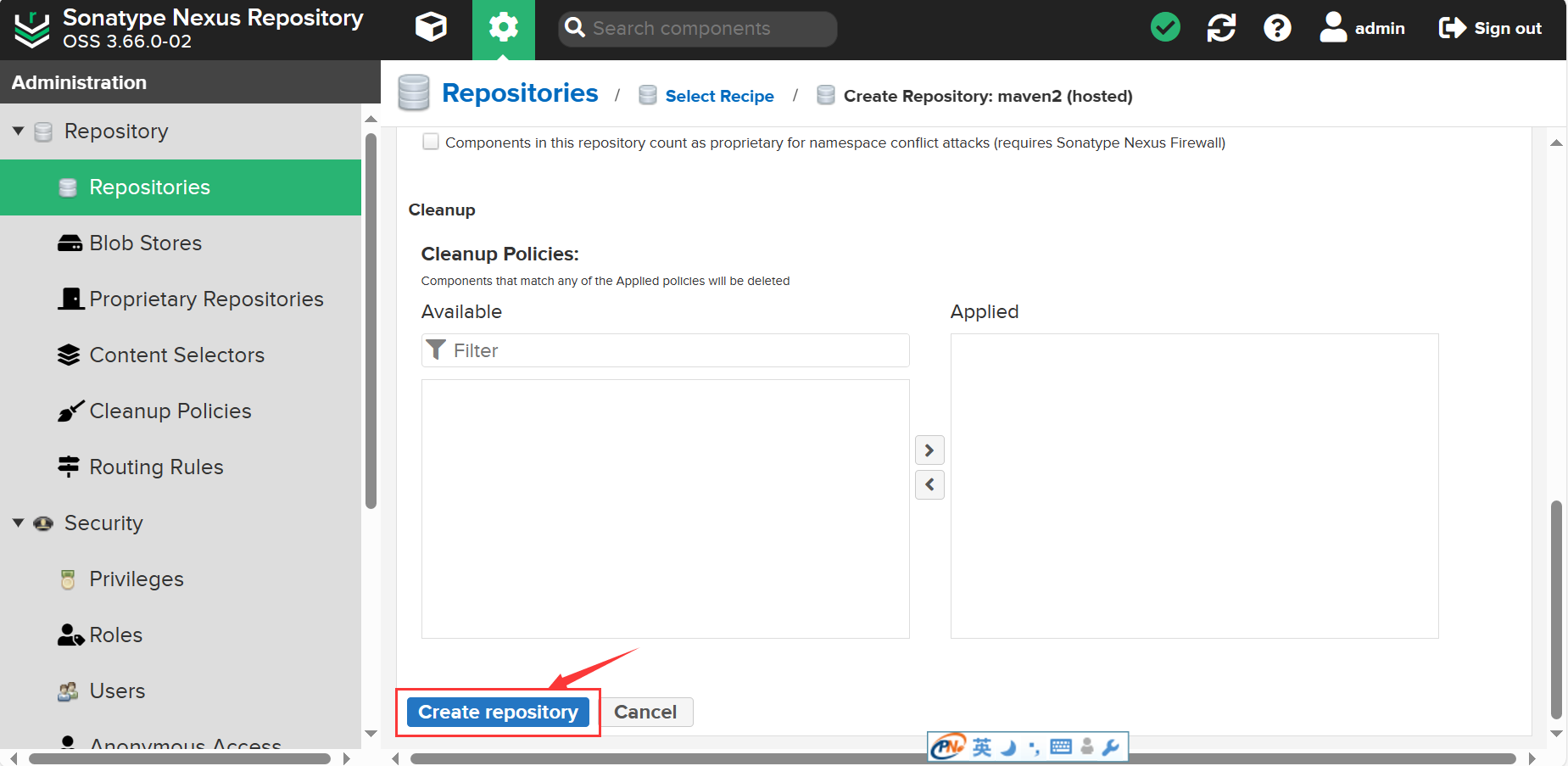
Task: Cancel repository creation
Action: tap(645, 712)
